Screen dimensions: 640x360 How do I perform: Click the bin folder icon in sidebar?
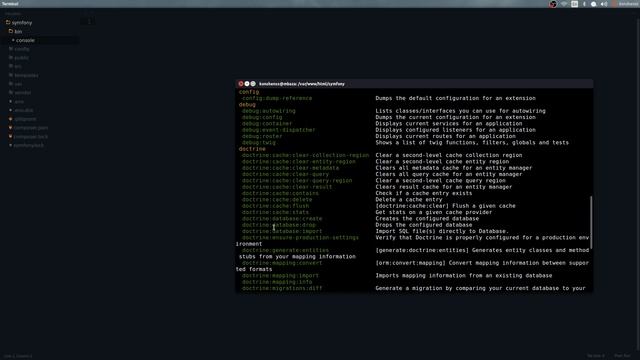[11, 31]
